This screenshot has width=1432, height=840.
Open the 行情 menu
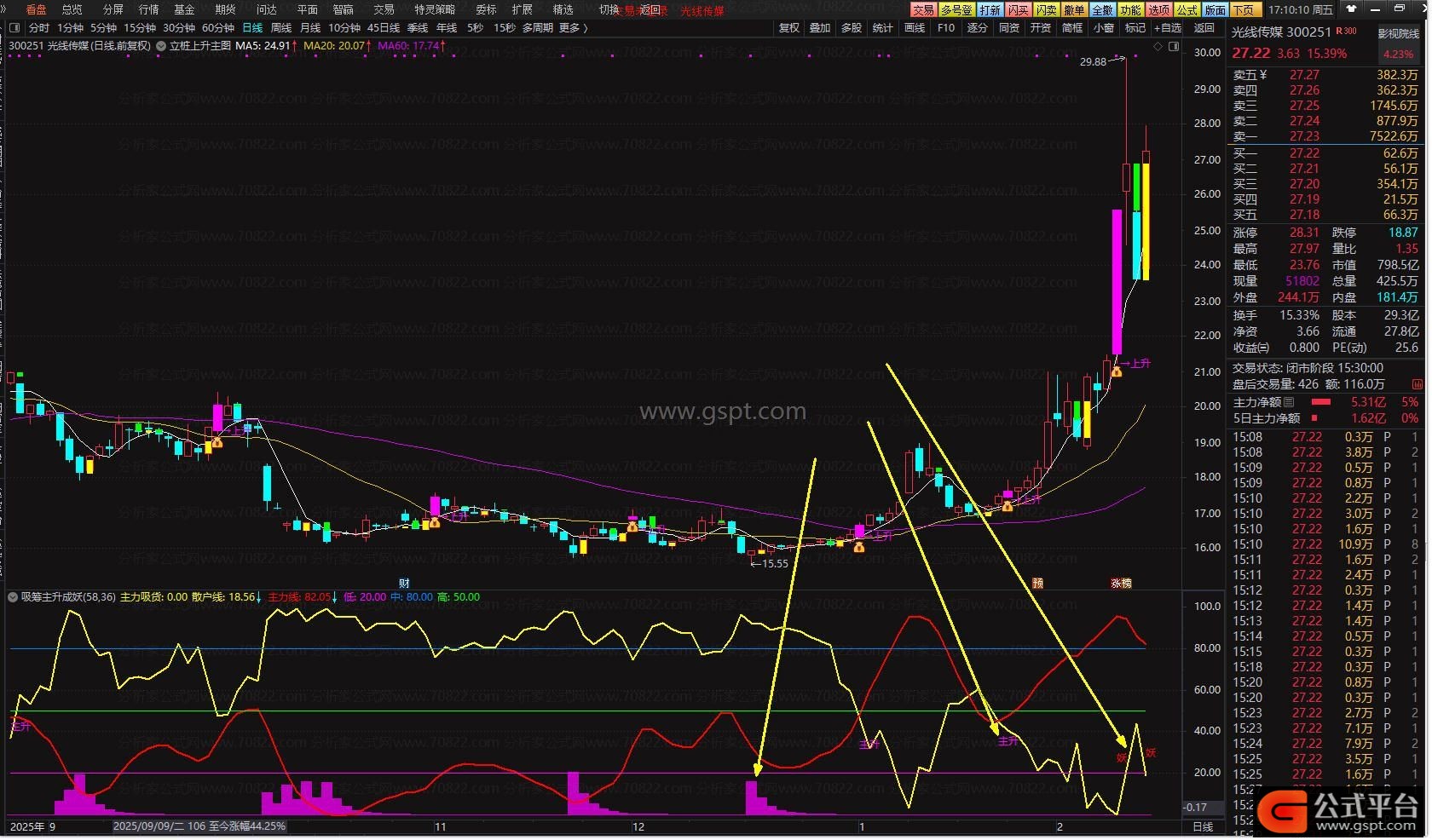coord(148,9)
